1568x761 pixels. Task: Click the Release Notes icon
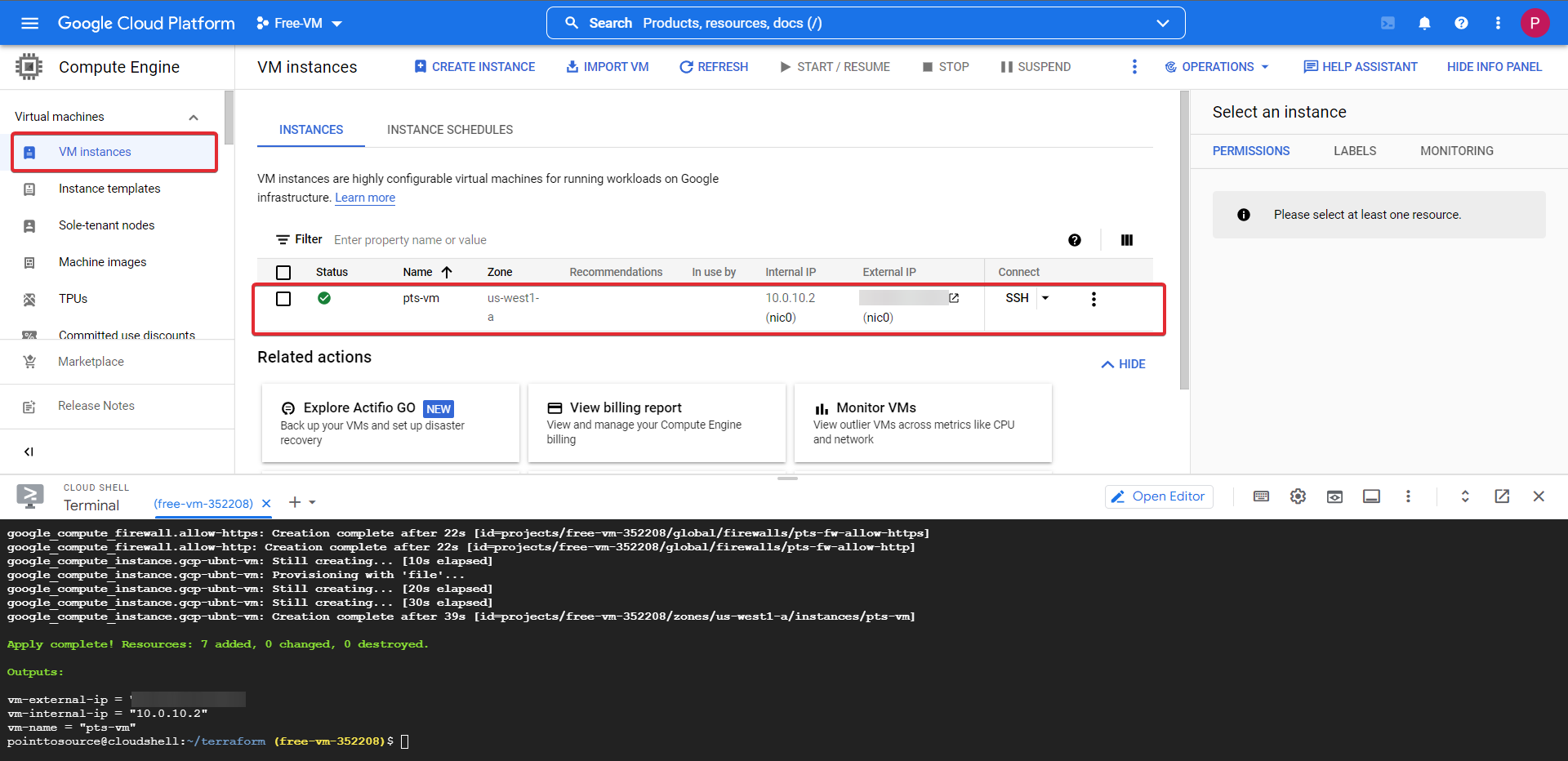(29, 407)
